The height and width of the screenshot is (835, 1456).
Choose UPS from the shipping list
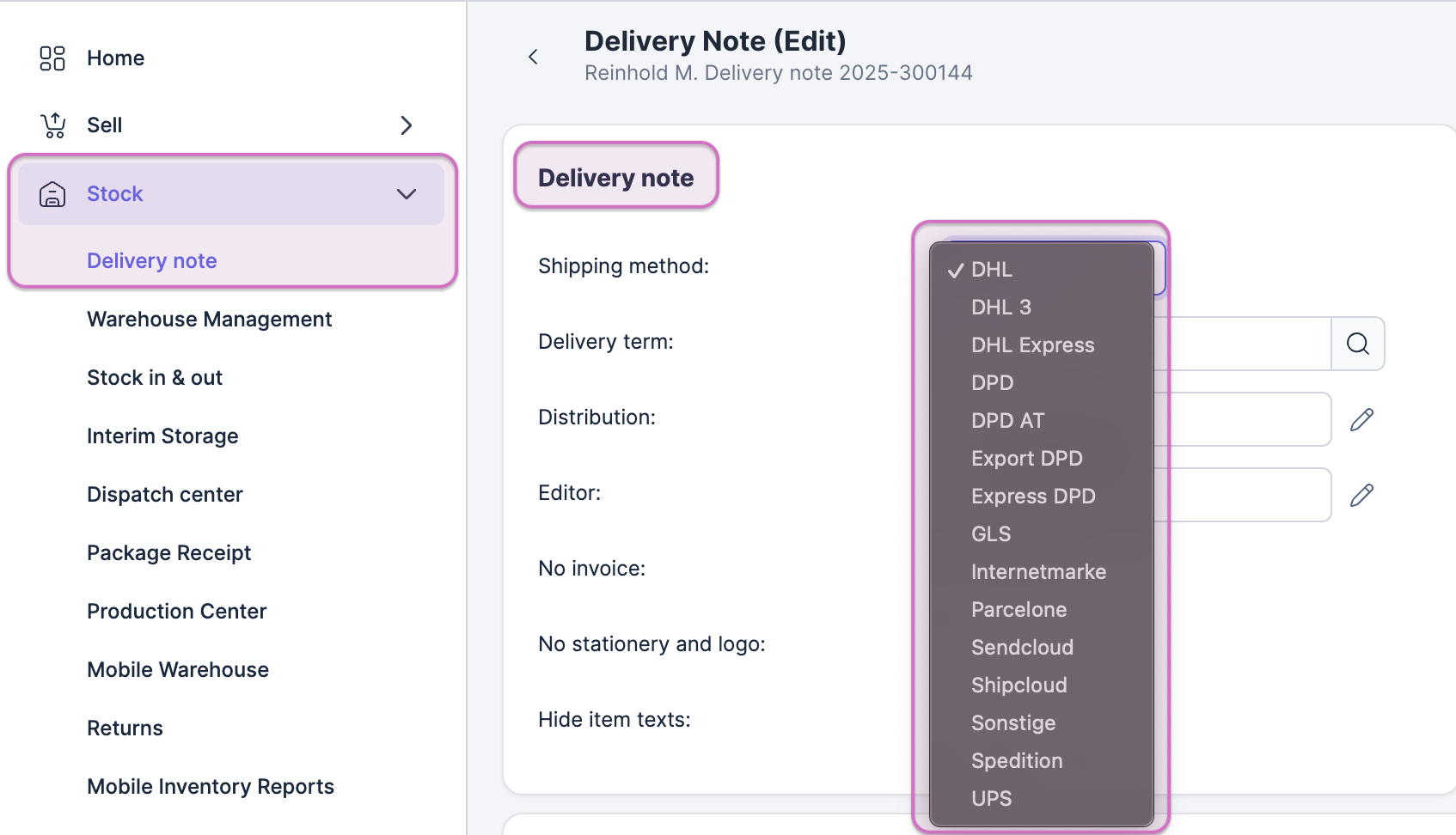(x=991, y=799)
